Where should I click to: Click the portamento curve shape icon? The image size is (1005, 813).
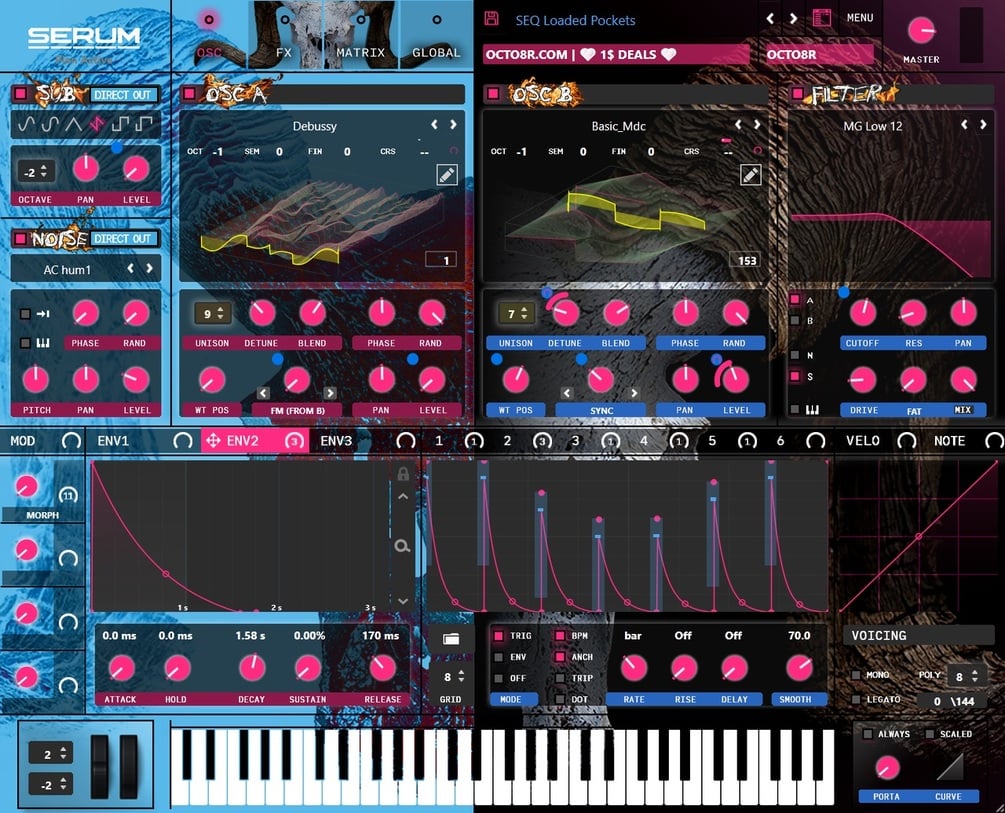[x=949, y=767]
